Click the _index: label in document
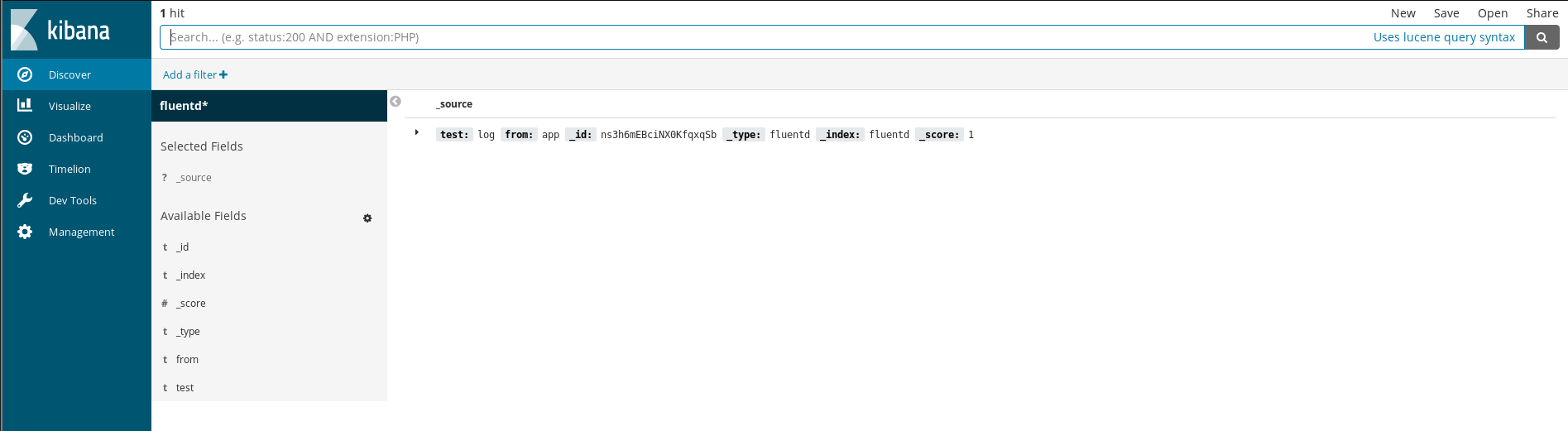 [x=840, y=135]
